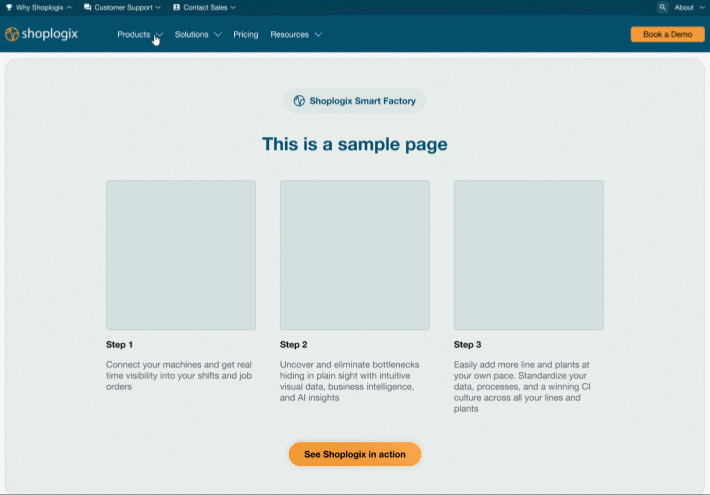Image resolution: width=710 pixels, height=495 pixels.
Task: Open the Contact Sales menu
Action: (x=205, y=7)
